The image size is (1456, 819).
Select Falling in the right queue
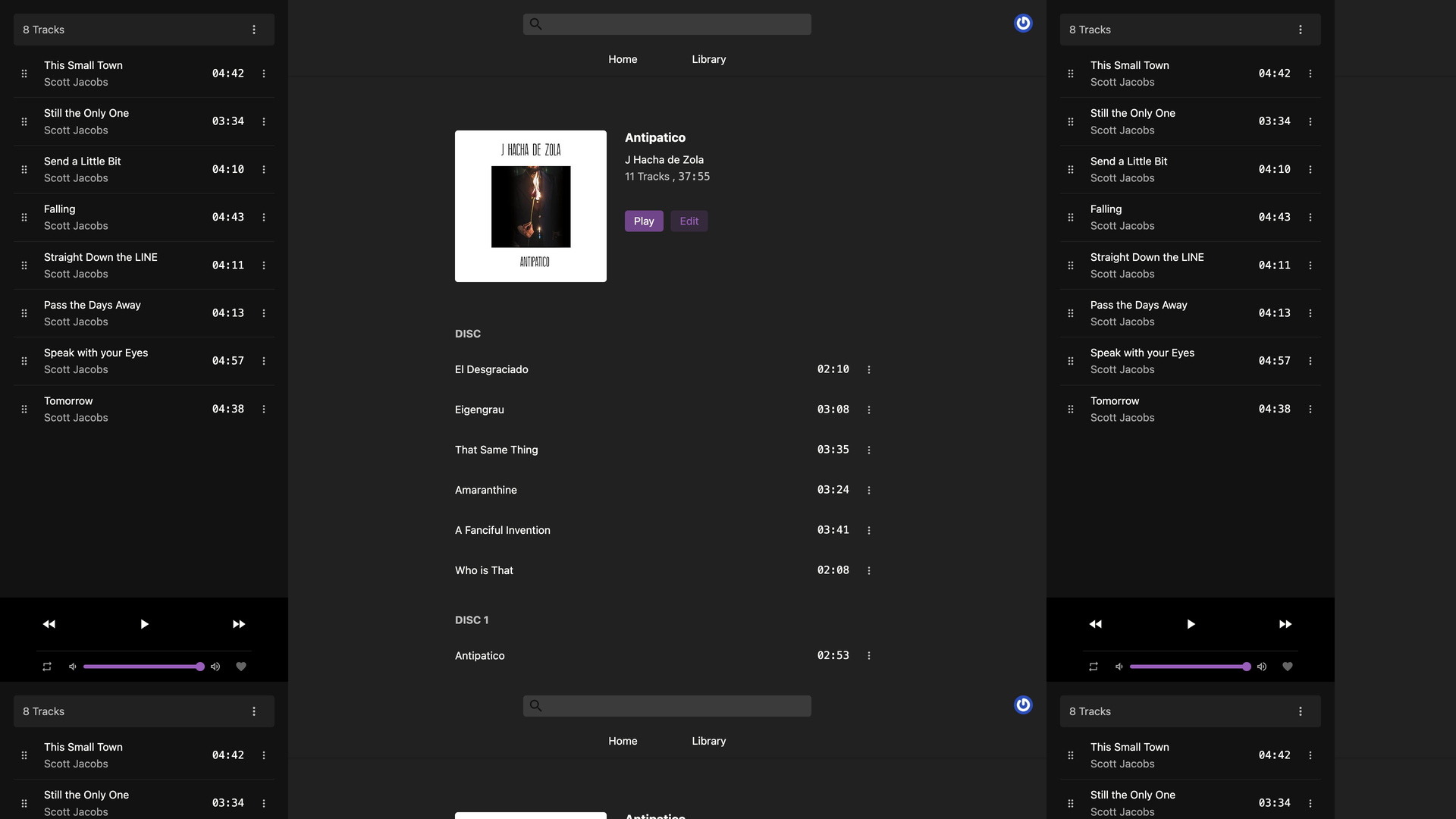(x=1106, y=209)
